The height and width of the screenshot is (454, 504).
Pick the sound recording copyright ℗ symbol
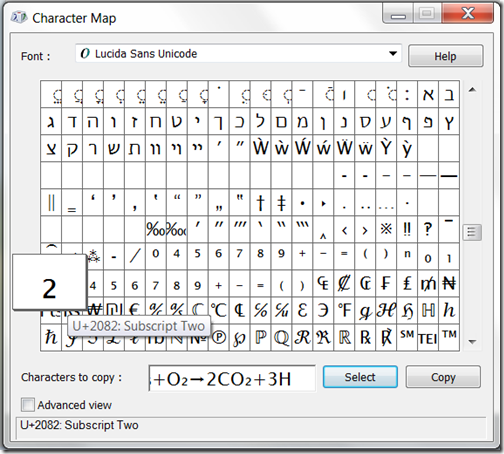pos(219,337)
